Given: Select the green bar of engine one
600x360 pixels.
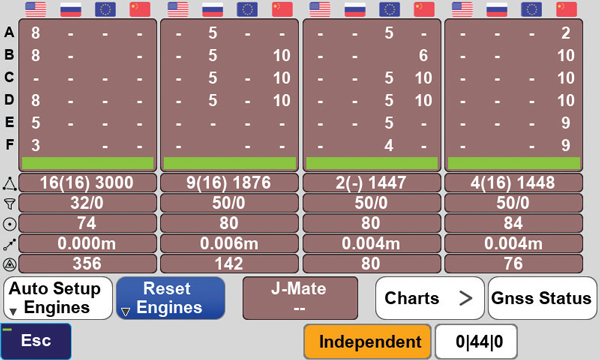Looking at the screenshot, I should pos(88,163).
